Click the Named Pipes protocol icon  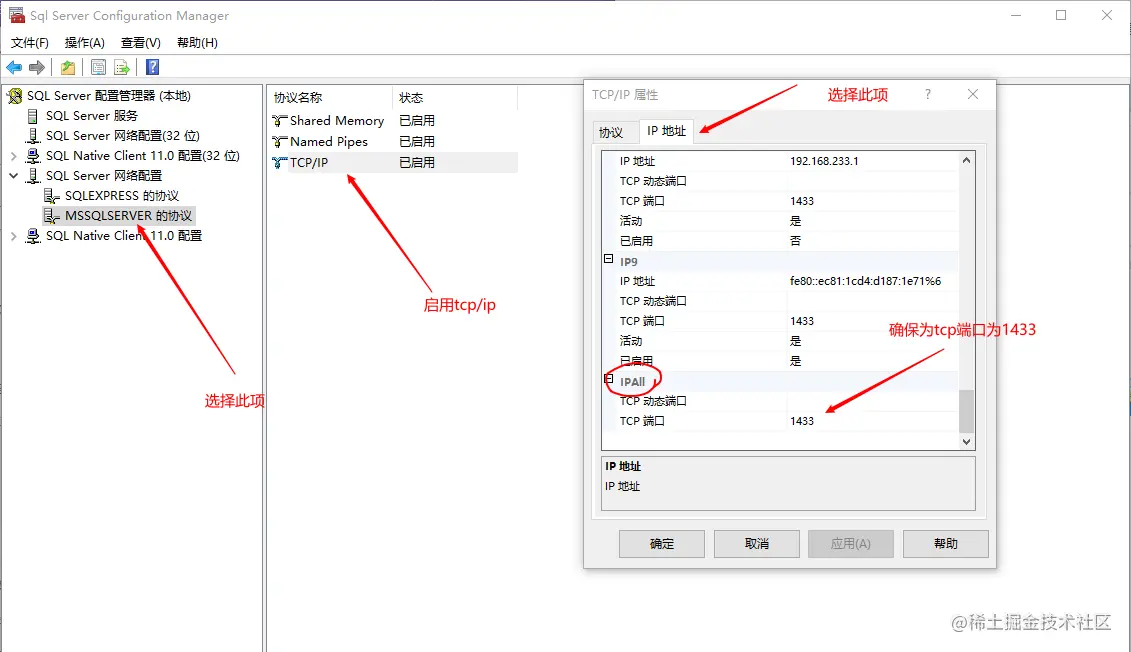coord(279,141)
